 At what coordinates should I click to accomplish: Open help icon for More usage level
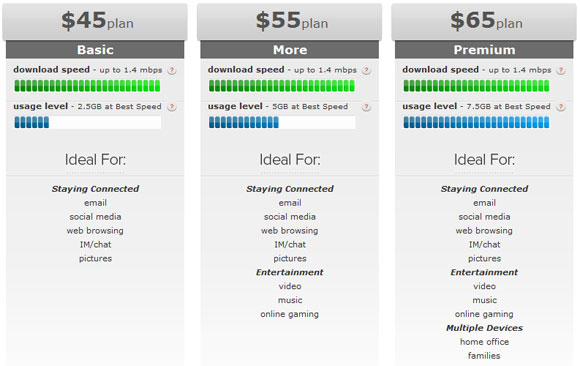(366, 107)
